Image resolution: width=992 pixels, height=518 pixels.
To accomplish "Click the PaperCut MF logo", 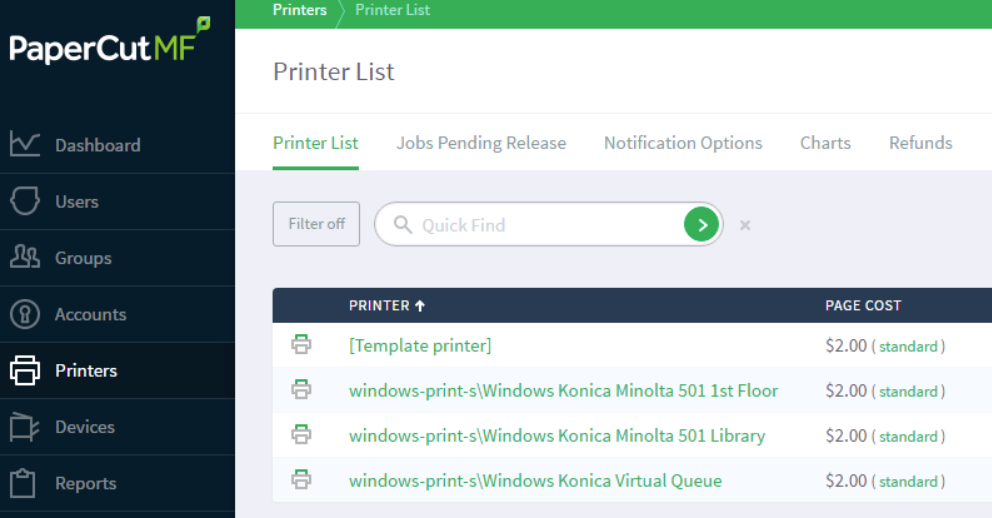I will [109, 41].
